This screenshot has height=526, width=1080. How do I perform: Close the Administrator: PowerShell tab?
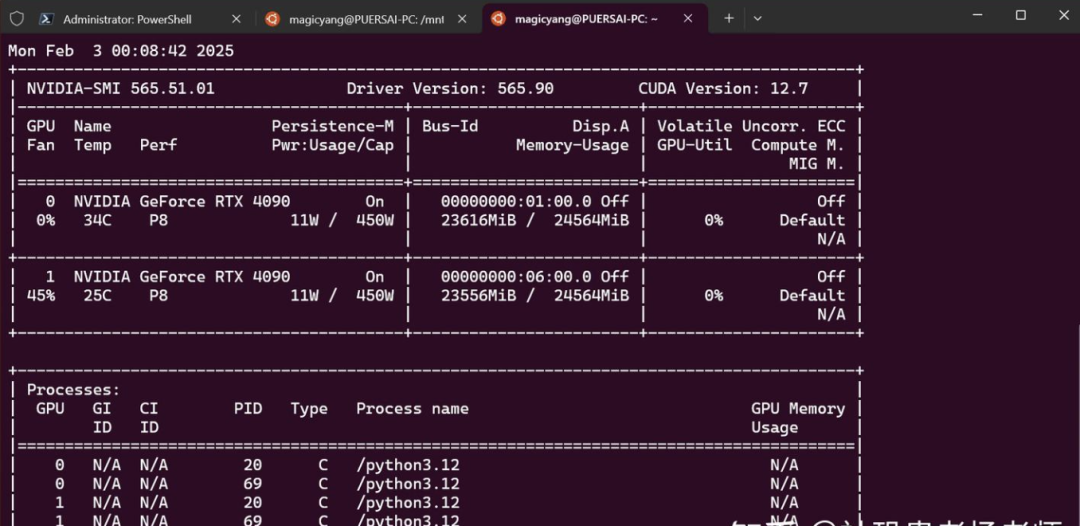[236, 19]
